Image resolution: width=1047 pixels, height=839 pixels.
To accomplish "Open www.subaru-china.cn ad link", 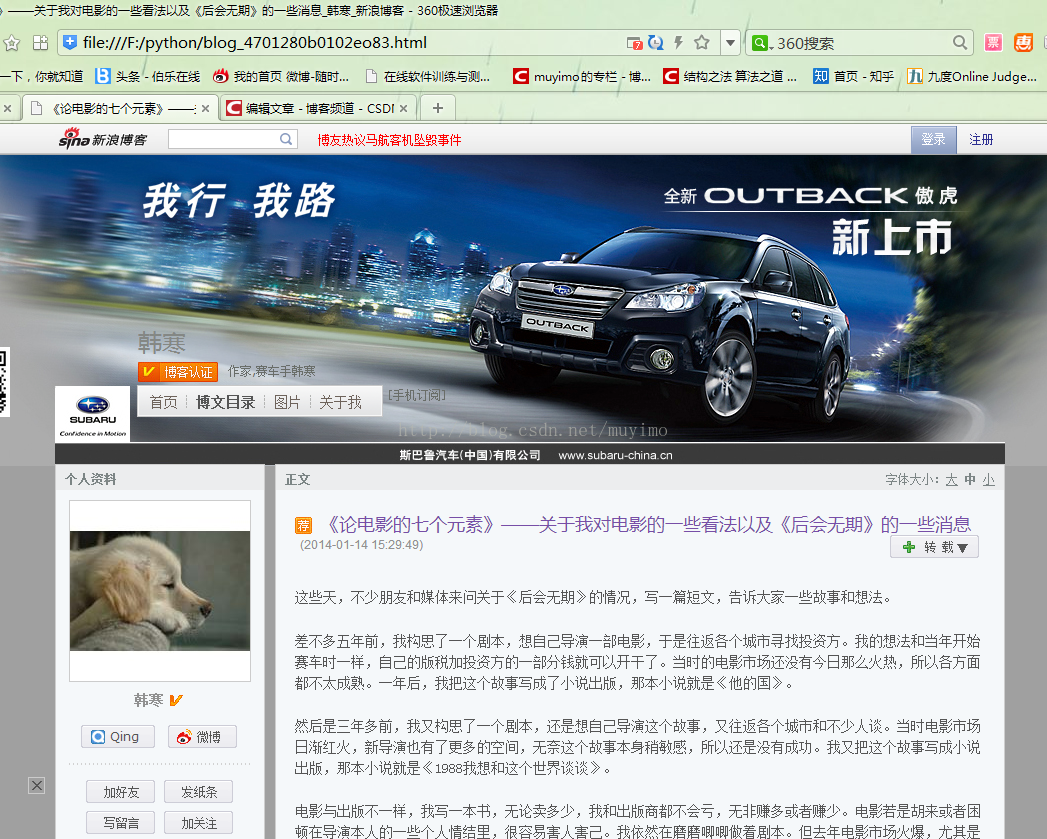I will click(616, 455).
